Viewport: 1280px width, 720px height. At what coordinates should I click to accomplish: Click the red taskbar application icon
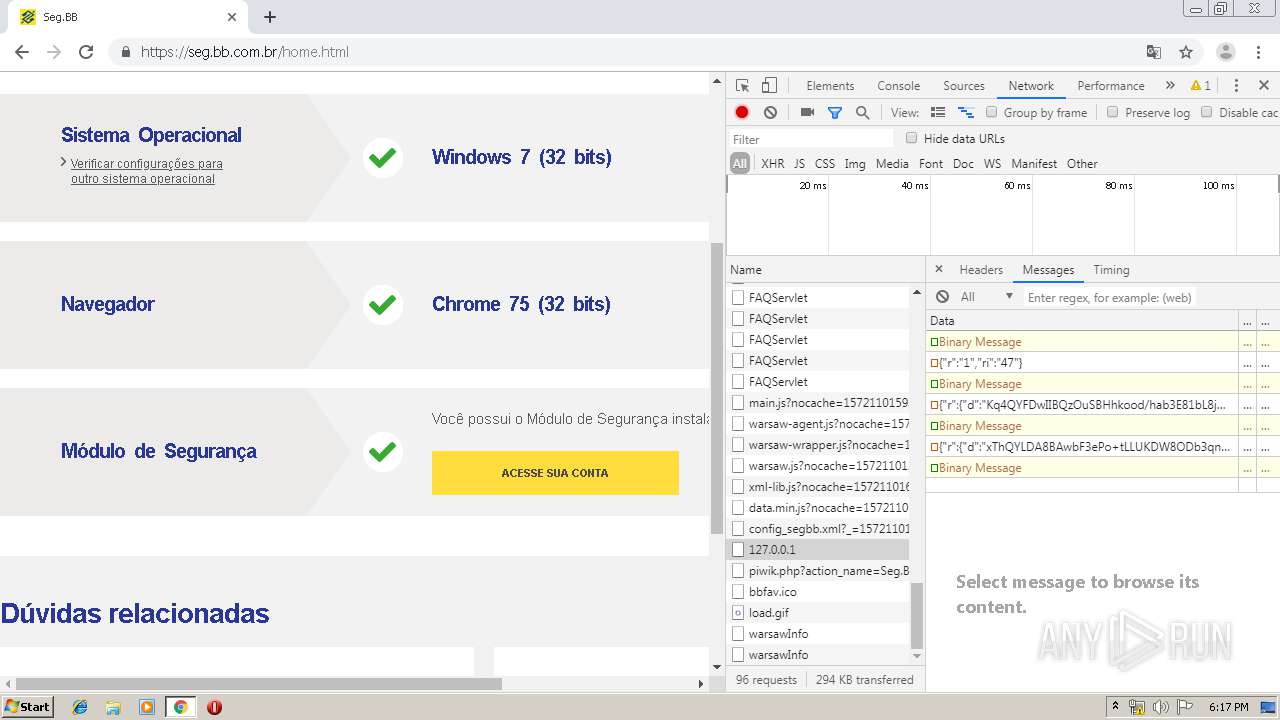[x=214, y=707]
